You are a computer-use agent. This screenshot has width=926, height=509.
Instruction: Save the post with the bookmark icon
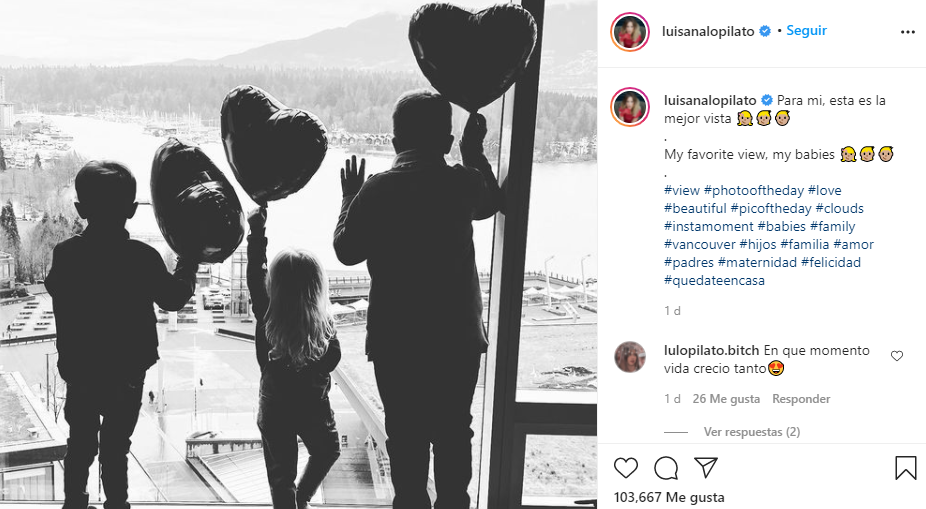pos(905,468)
